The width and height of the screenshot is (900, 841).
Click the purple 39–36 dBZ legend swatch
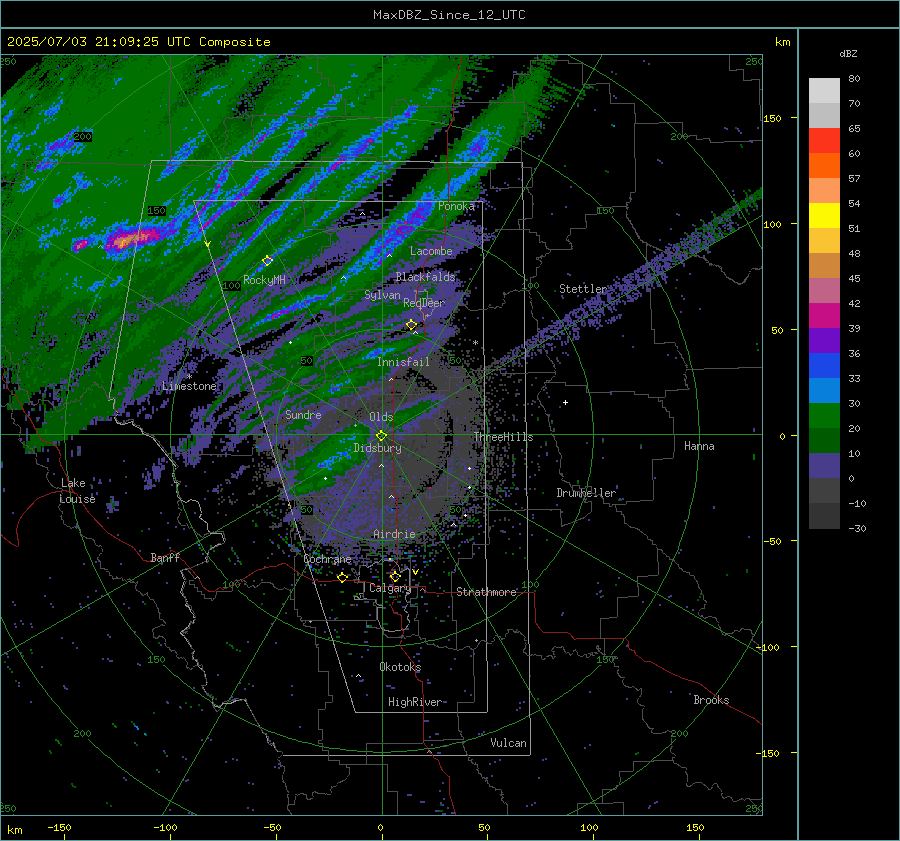pyautogui.click(x=824, y=340)
